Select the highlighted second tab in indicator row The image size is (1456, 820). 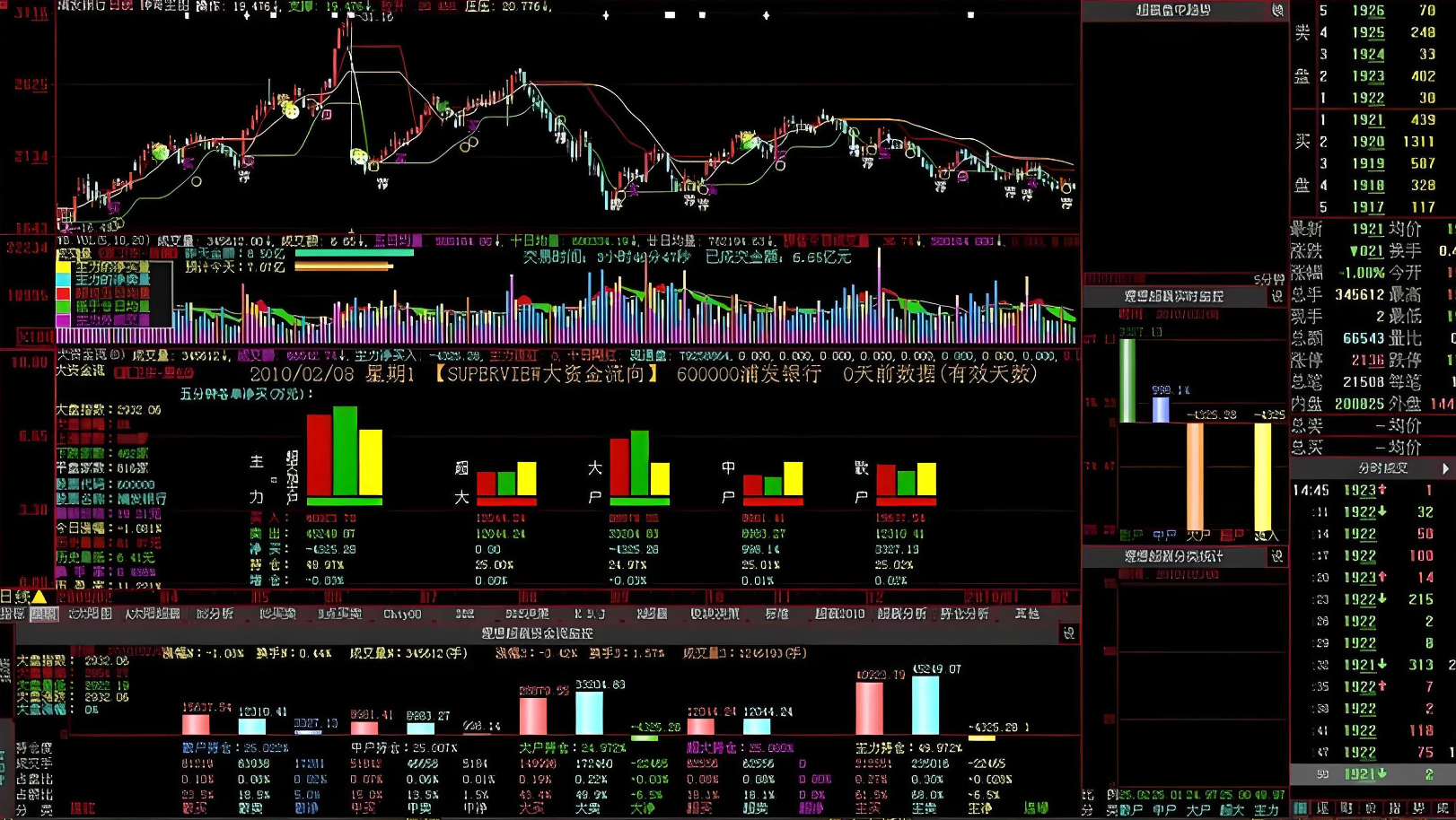click(43, 615)
